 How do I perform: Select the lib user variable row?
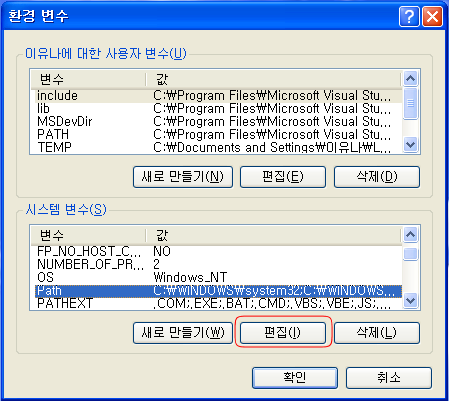tap(217, 109)
